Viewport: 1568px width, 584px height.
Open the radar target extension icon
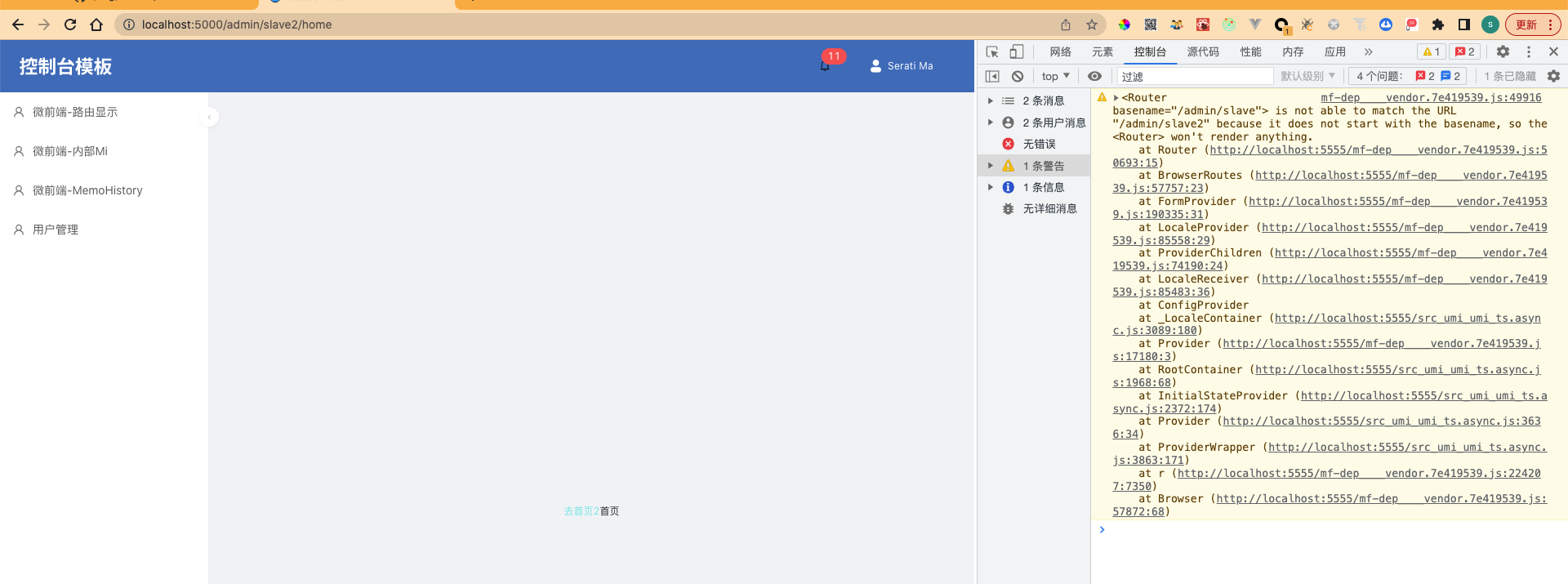[x=1229, y=25]
